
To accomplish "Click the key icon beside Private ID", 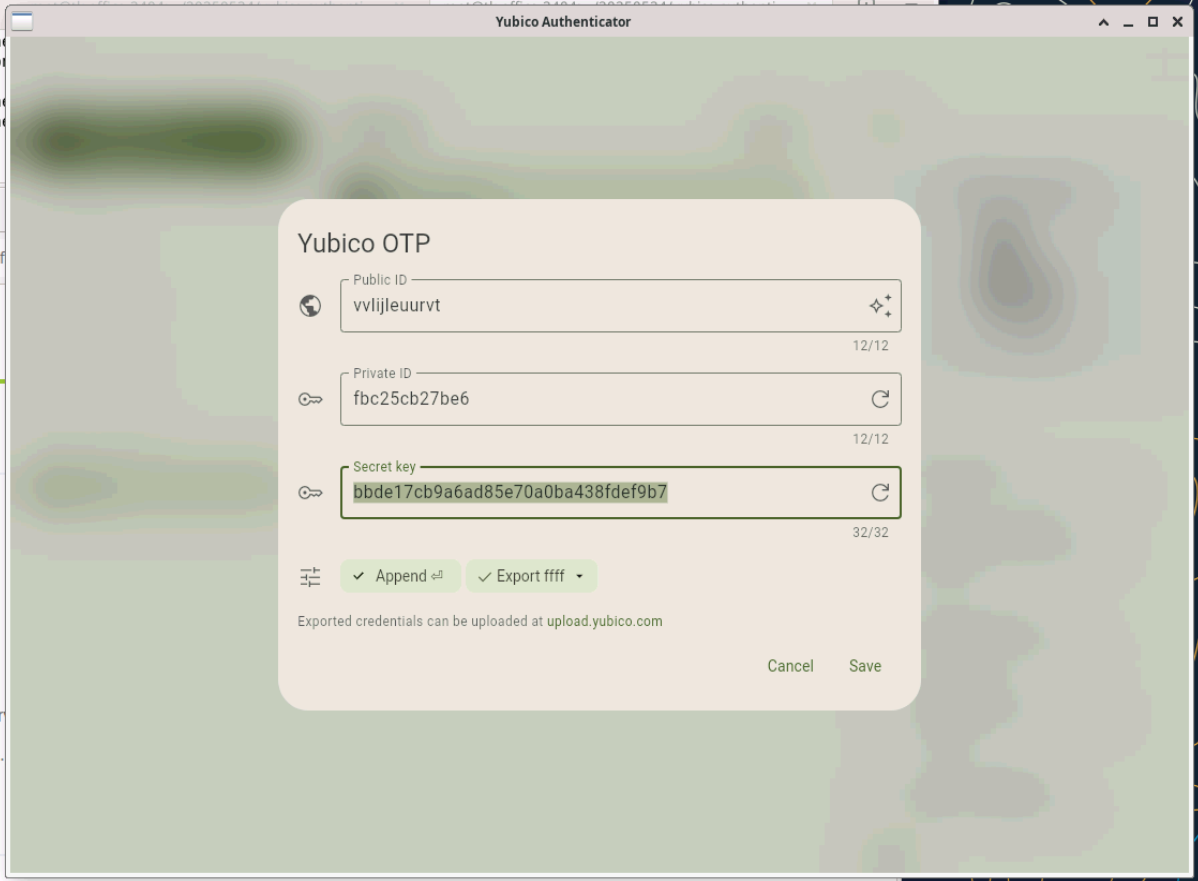I will point(310,400).
